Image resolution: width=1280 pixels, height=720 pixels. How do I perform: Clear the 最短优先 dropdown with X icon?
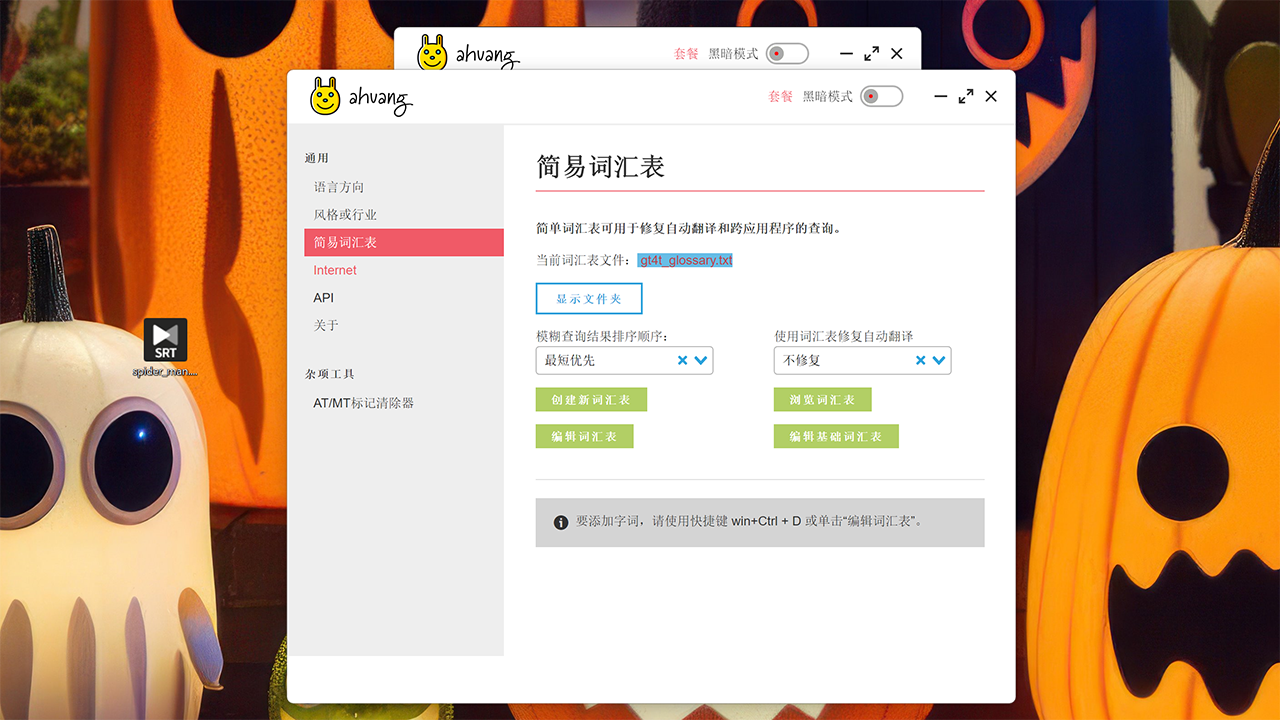point(683,360)
